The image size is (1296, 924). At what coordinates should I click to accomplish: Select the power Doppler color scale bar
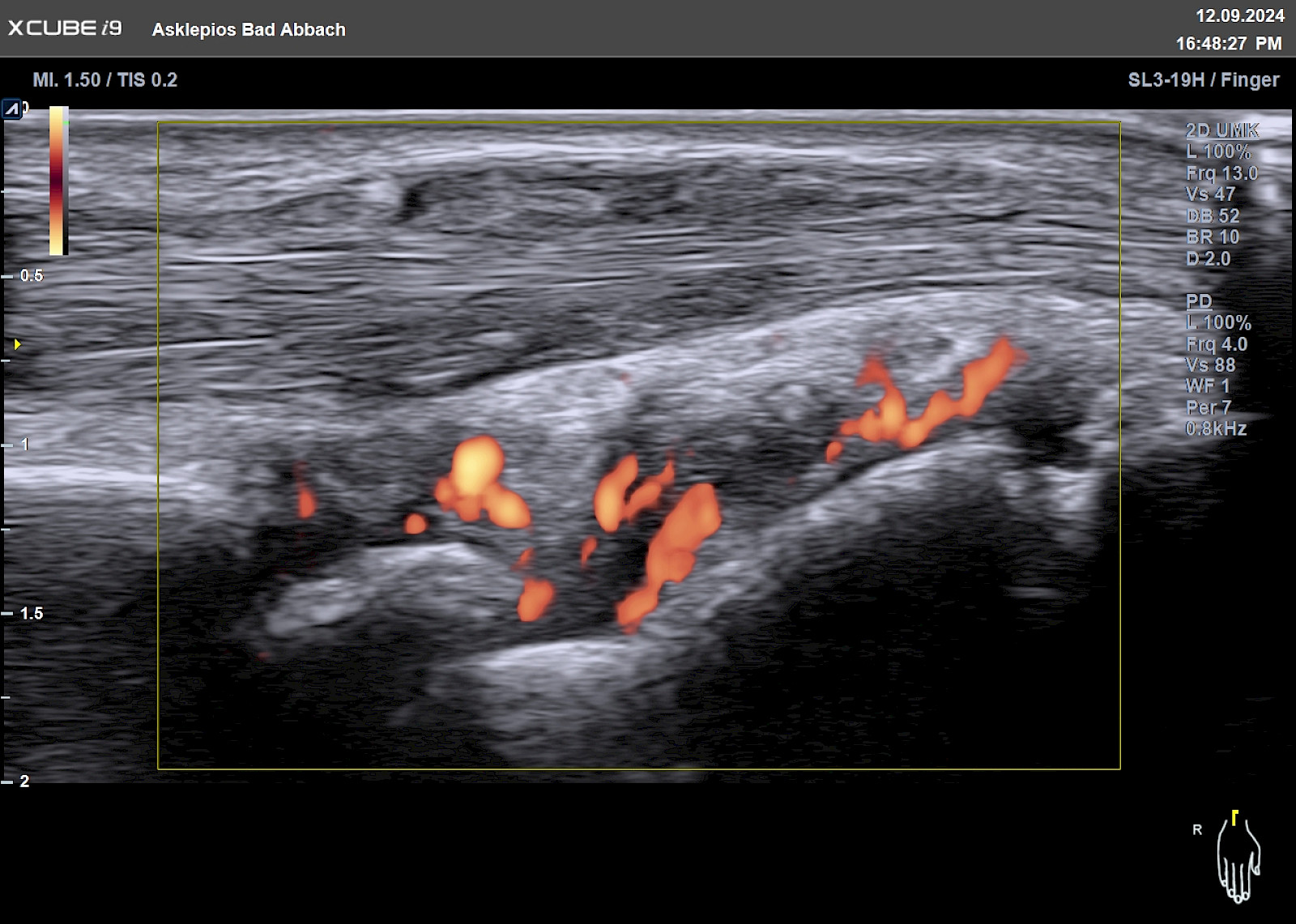point(58,181)
